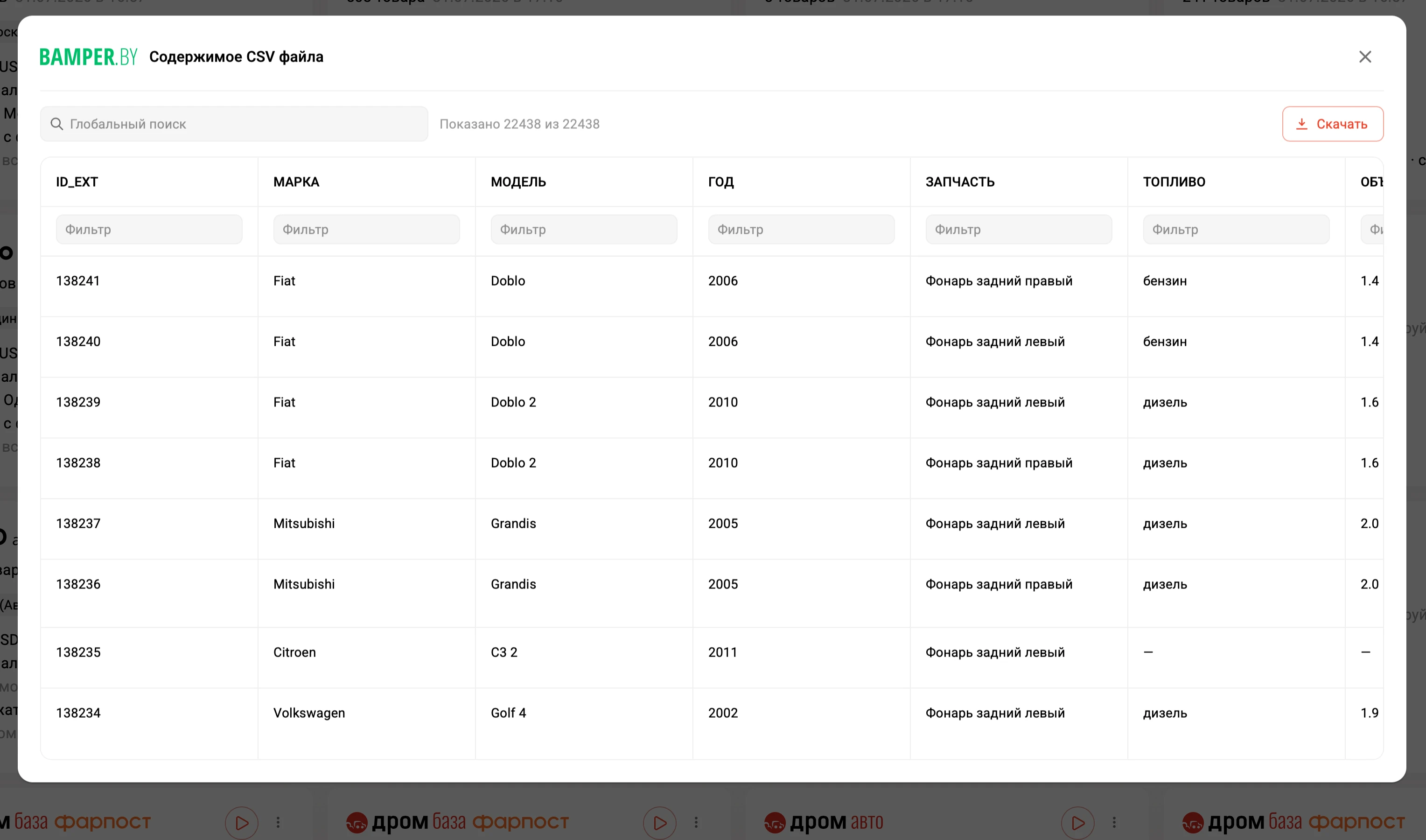Click the МОДЕЛЬ column filter field

[584, 229]
